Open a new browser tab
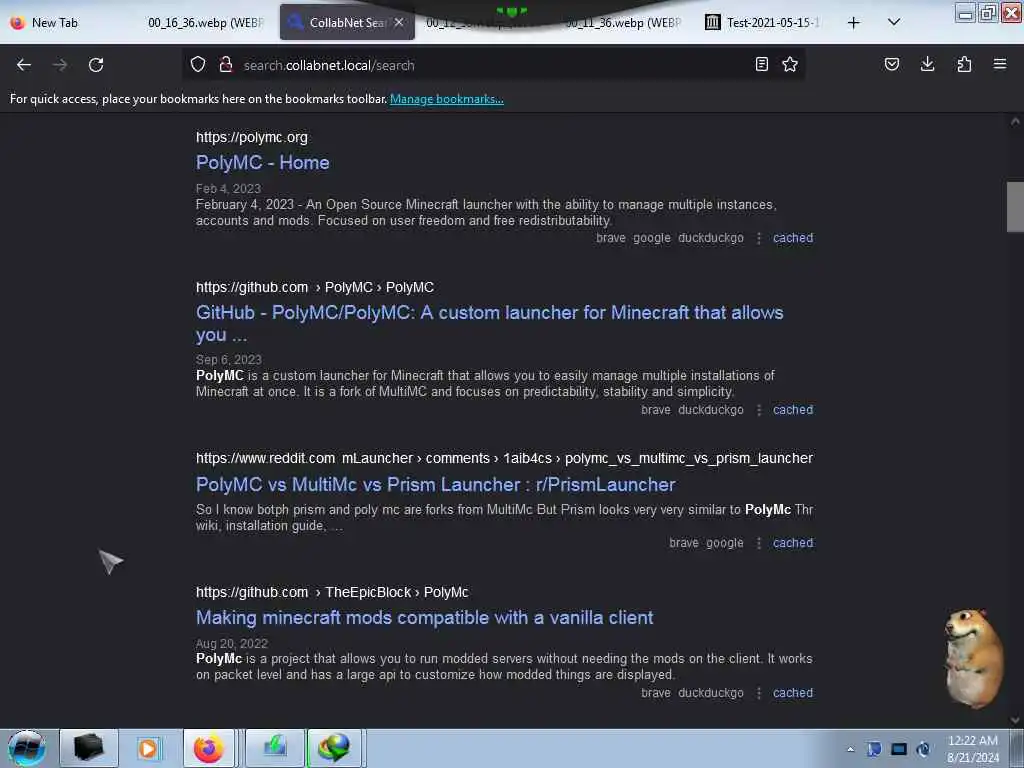The image size is (1024, 768). pyautogui.click(x=854, y=23)
